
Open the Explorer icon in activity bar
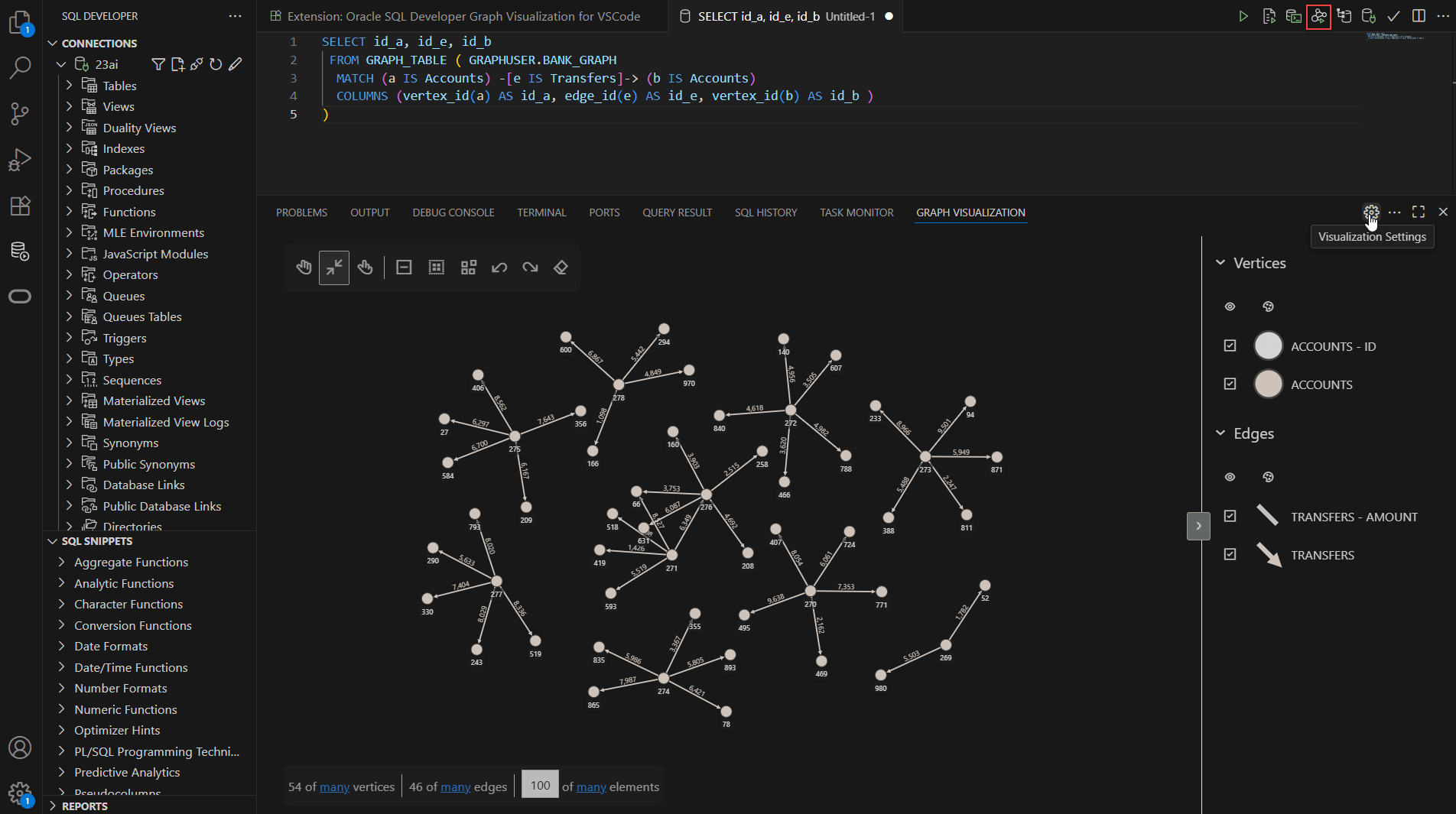coord(20,23)
